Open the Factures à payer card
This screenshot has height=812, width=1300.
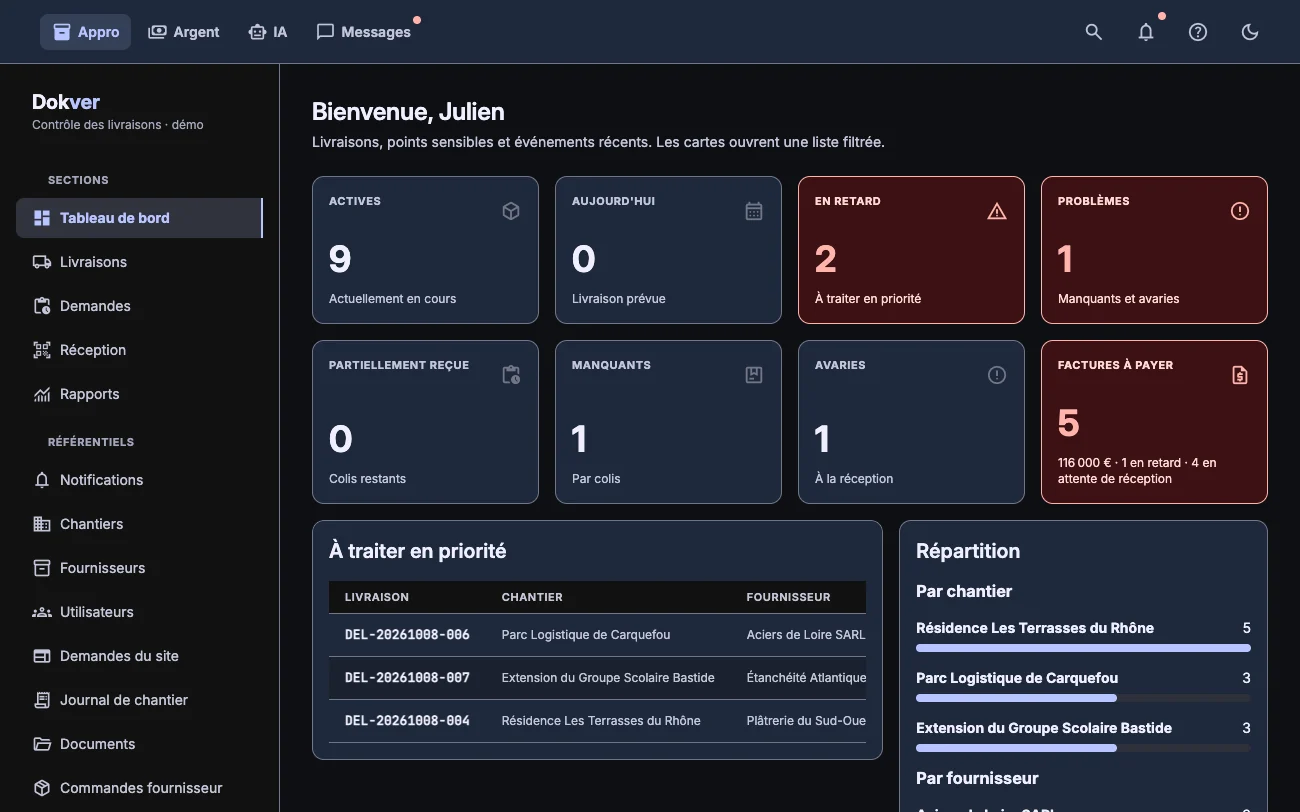click(x=1154, y=422)
